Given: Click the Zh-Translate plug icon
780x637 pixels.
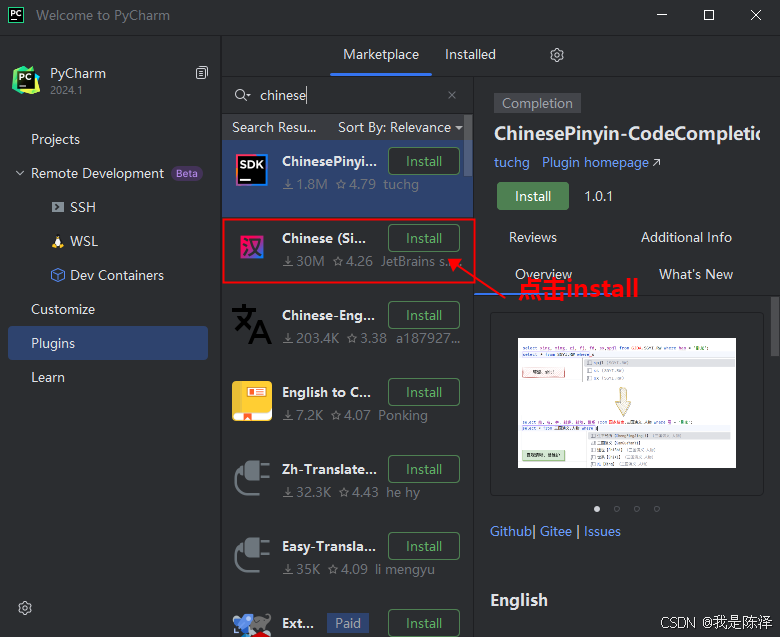Looking at the screenshot, I should click(x=252, y=478).
